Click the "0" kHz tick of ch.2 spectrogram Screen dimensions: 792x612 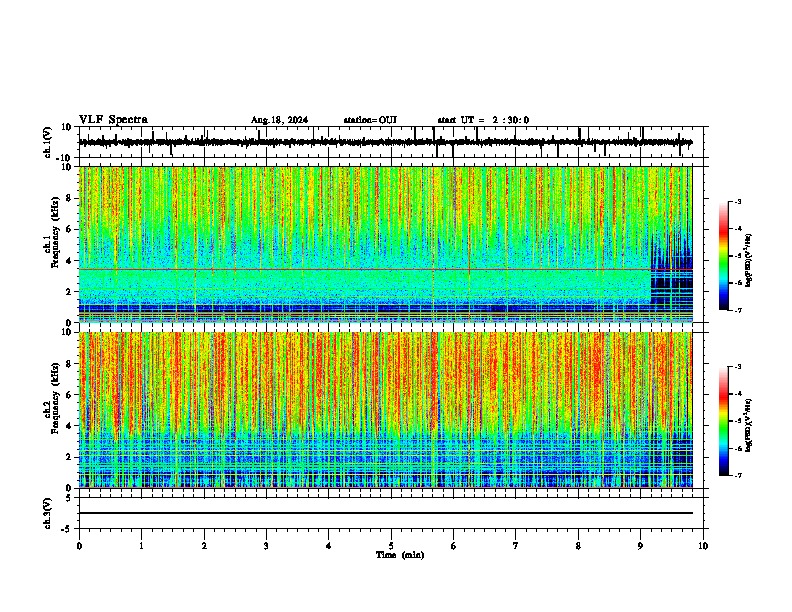pyautogui.click(x=69, y=488)
